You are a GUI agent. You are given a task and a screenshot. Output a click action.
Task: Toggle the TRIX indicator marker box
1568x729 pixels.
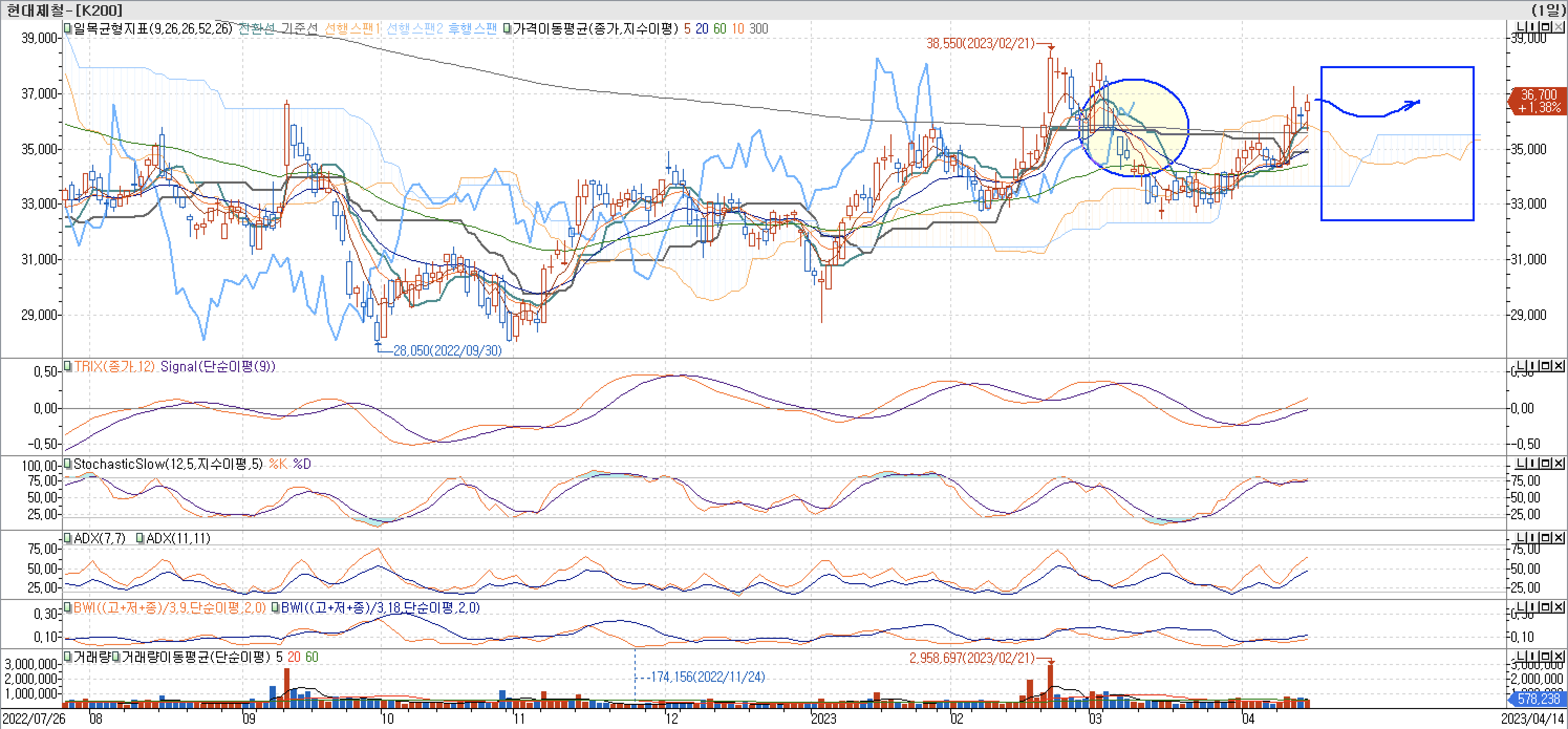click(x=68, y=366)
